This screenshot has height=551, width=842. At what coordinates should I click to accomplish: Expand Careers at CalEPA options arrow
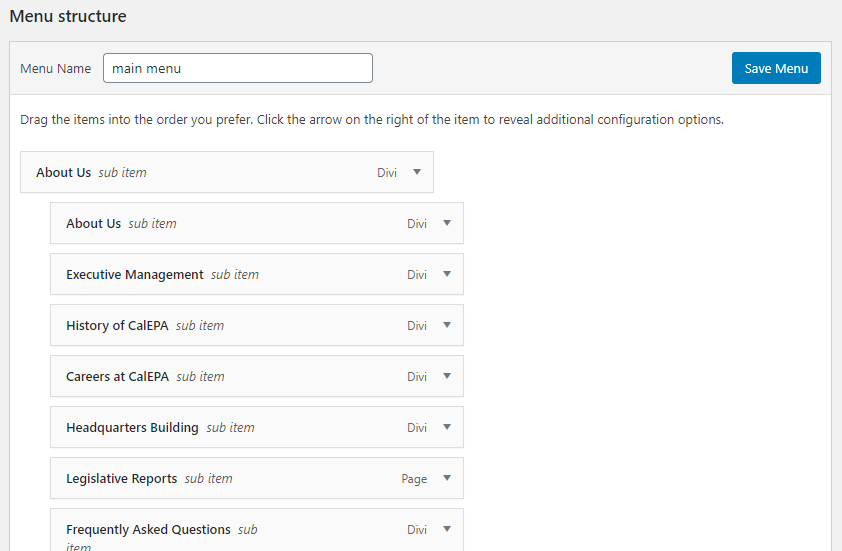[447, 376]
